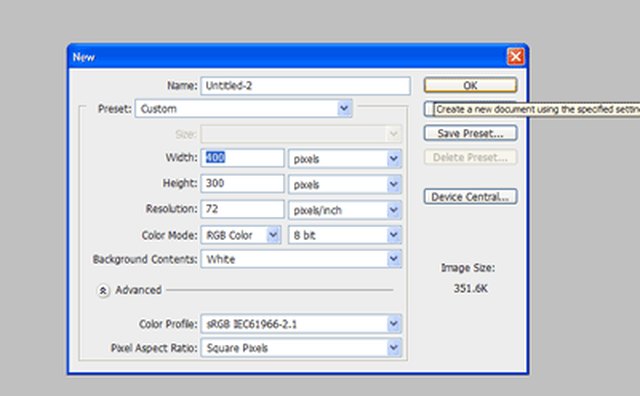Open the Resolution units dropdown
640x396 pixels.
pyautogui.click(x=345, y=210)
